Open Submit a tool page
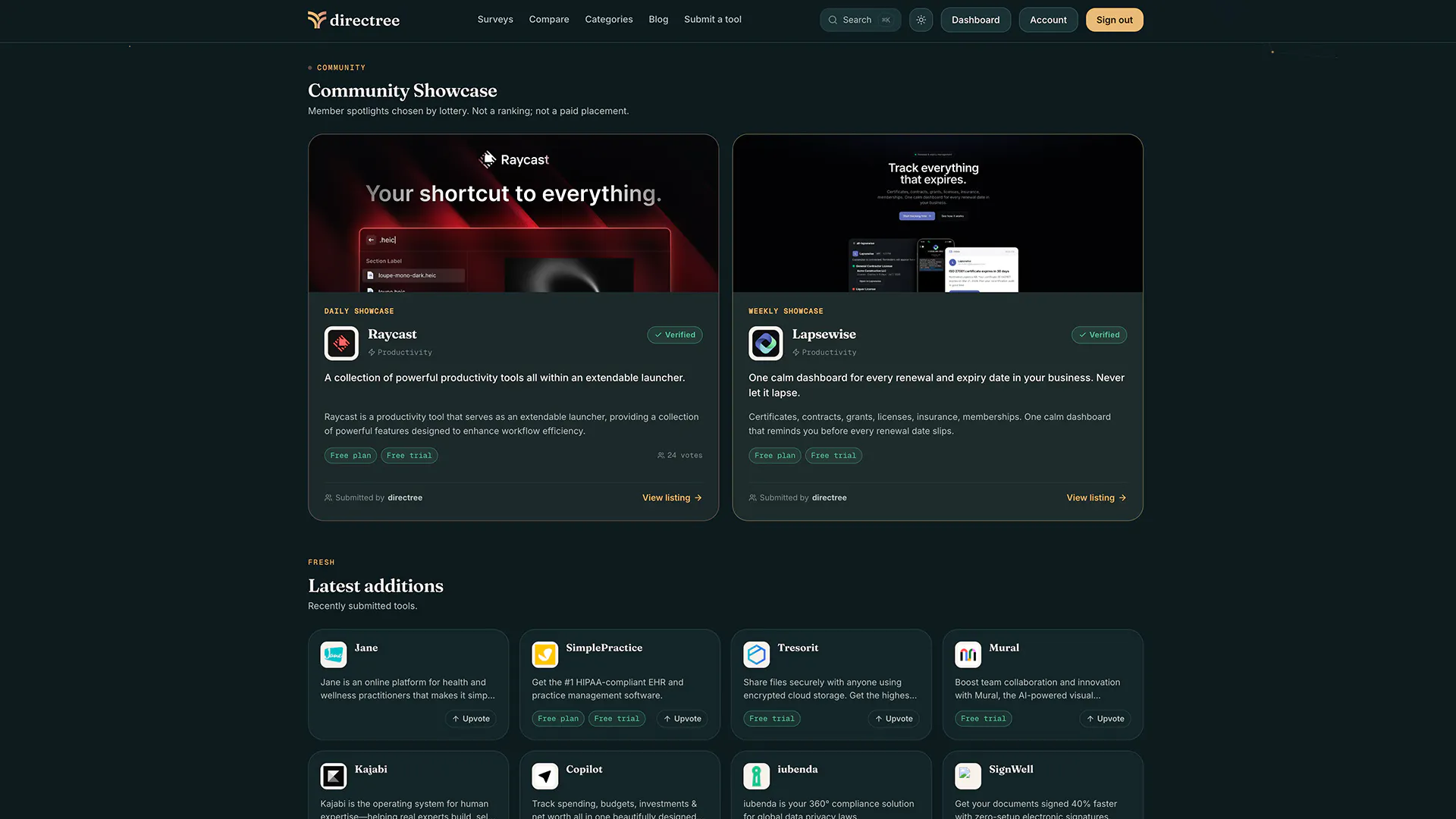This screenshot has width=1456, height=819. click(x=713, y=20)
